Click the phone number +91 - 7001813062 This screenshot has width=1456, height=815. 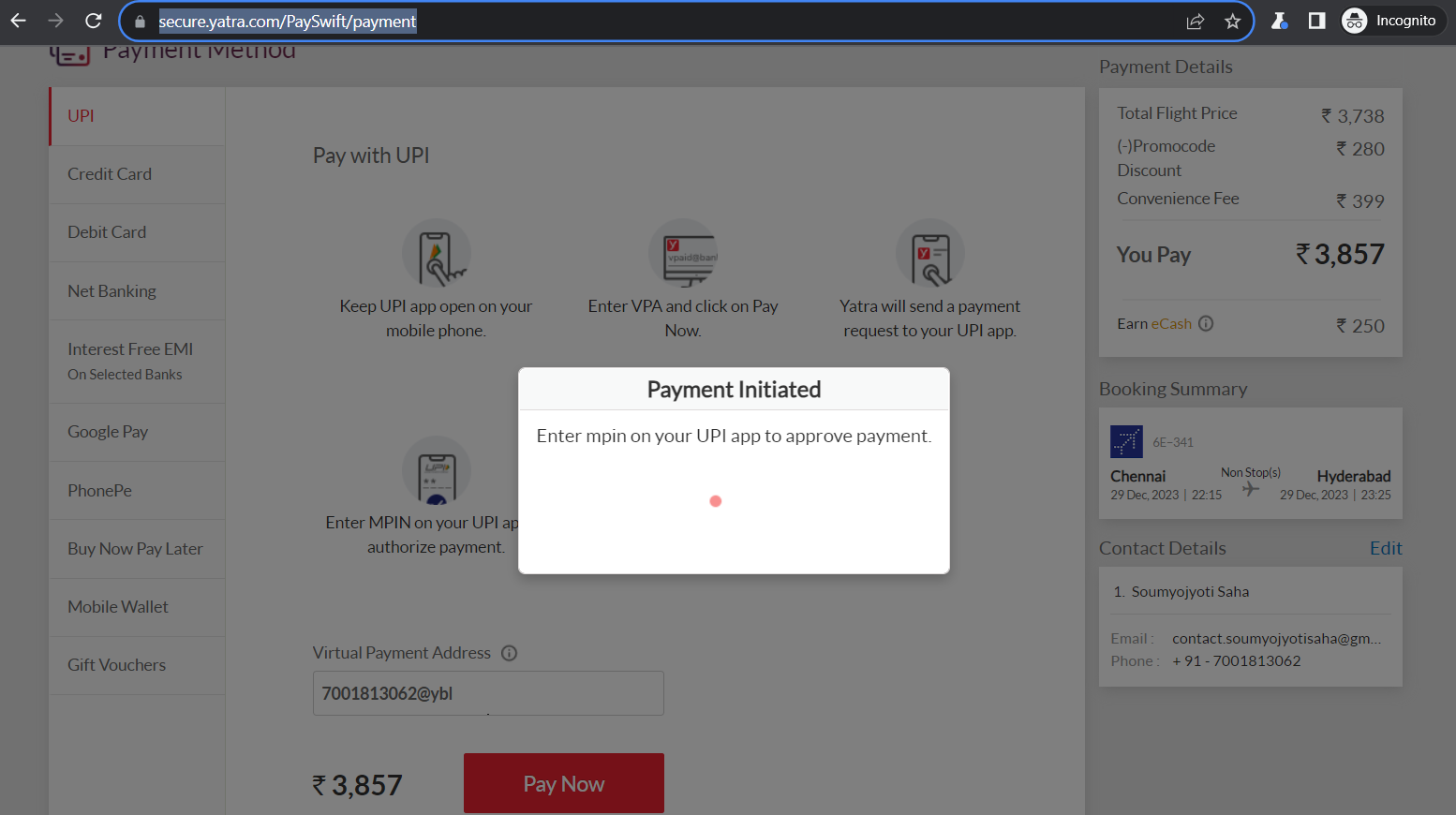(1237, 661)
